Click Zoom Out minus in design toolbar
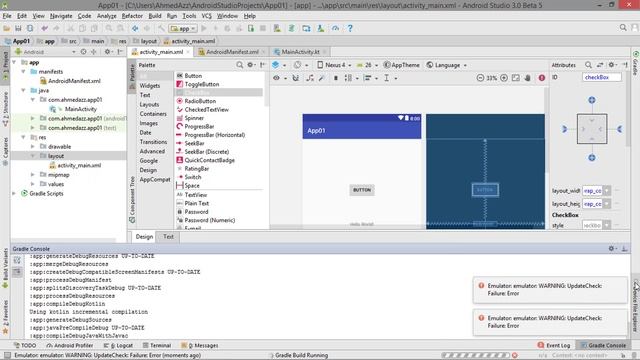The width and height of the screenshot is (640, 360). [x=480, y=78]
